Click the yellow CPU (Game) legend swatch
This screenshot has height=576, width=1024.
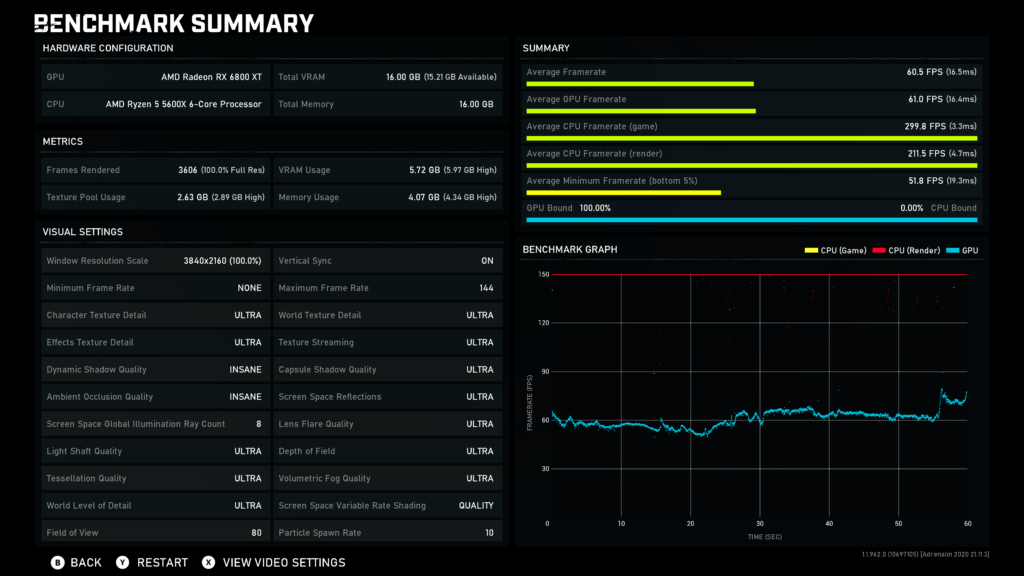tap(811, 250)
